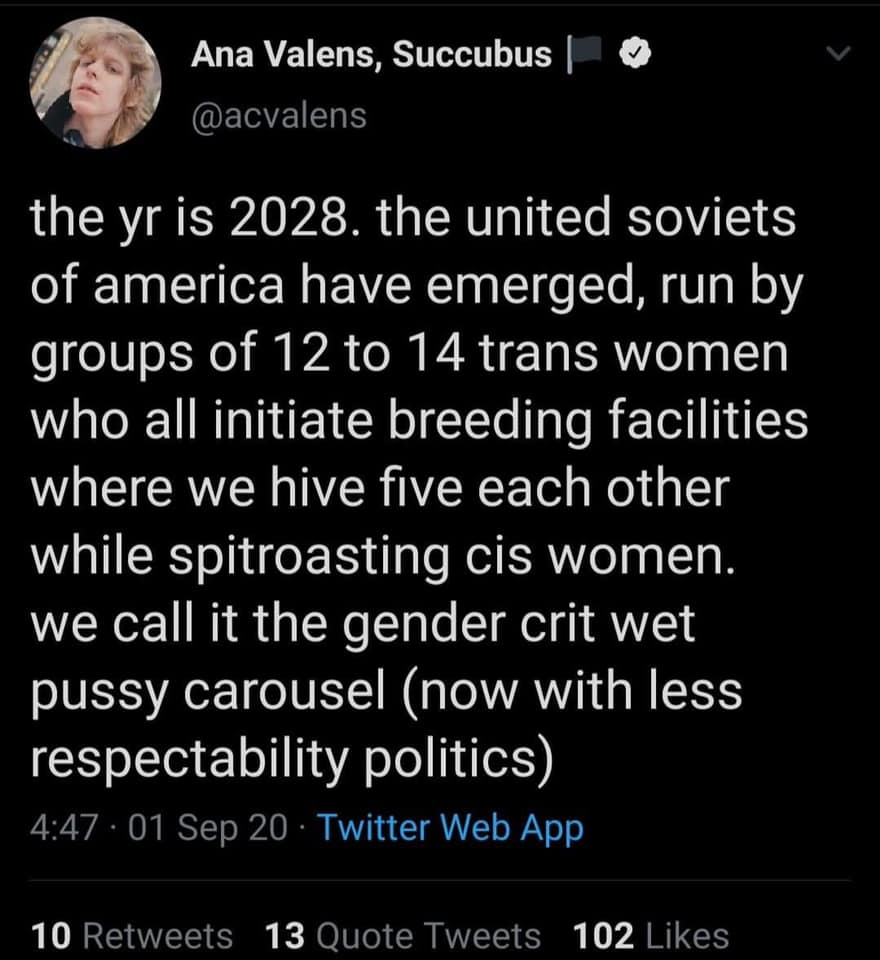Click the "Ana Valens" display name
This screenshot has width=880, height=960.
284,56
